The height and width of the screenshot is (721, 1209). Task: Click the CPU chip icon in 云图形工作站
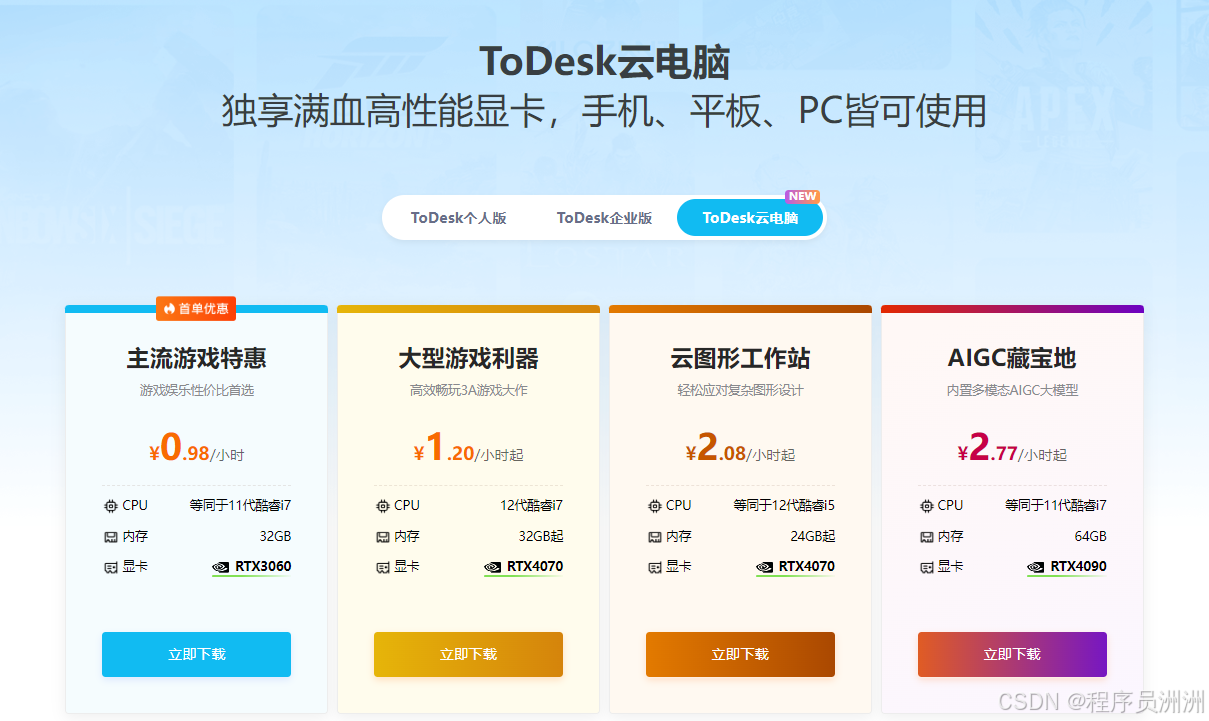point(654,506)
